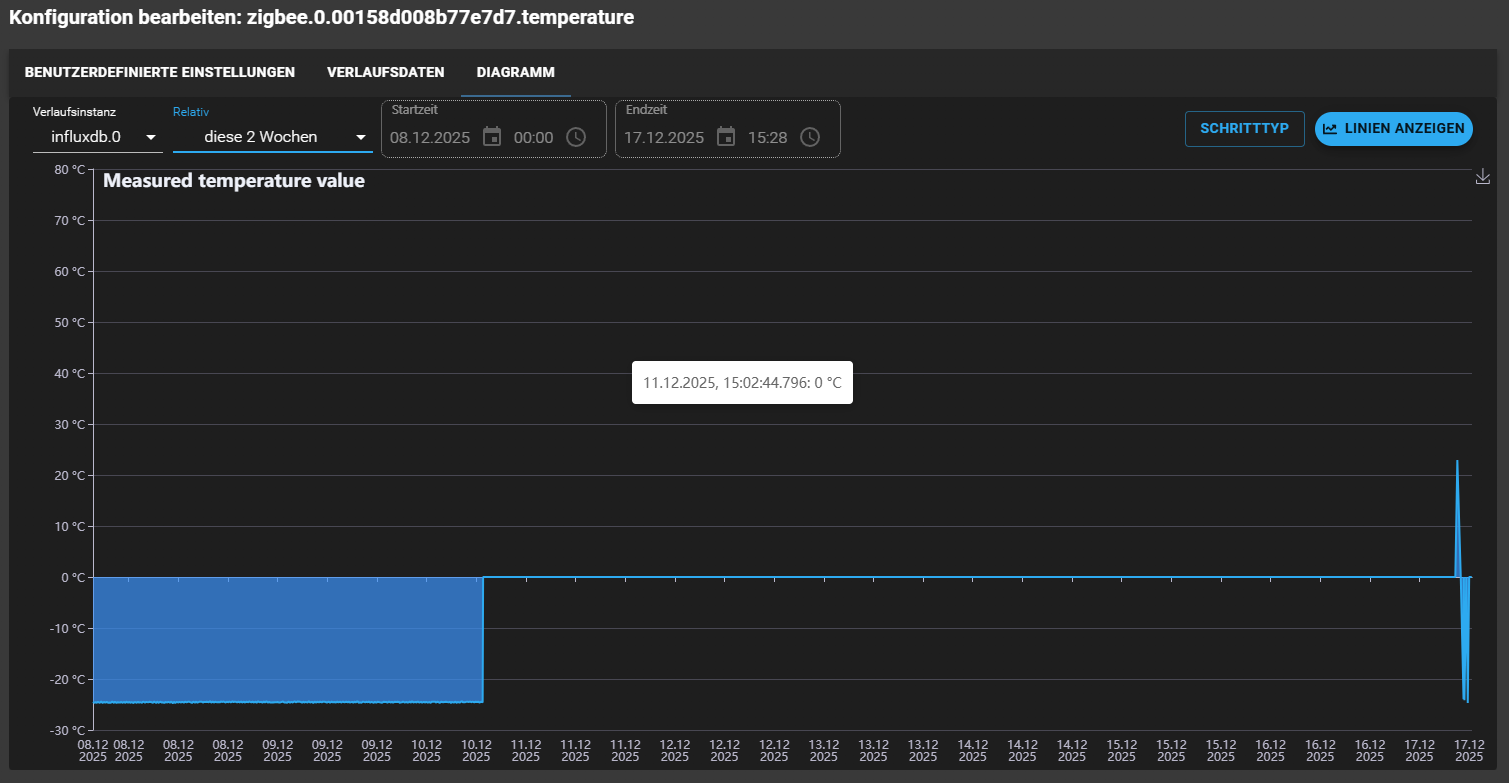1509x783 pixels.
Task: Click the end time field 15:28
Action: (767, 138)
